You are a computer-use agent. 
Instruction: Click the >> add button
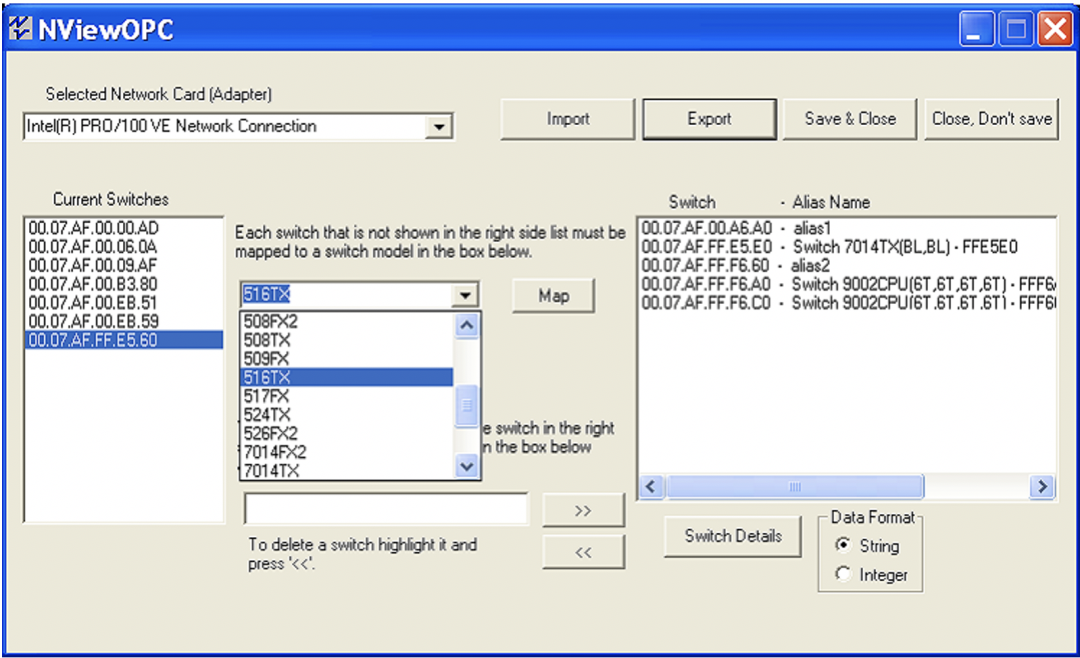click(x=583, y=511)
